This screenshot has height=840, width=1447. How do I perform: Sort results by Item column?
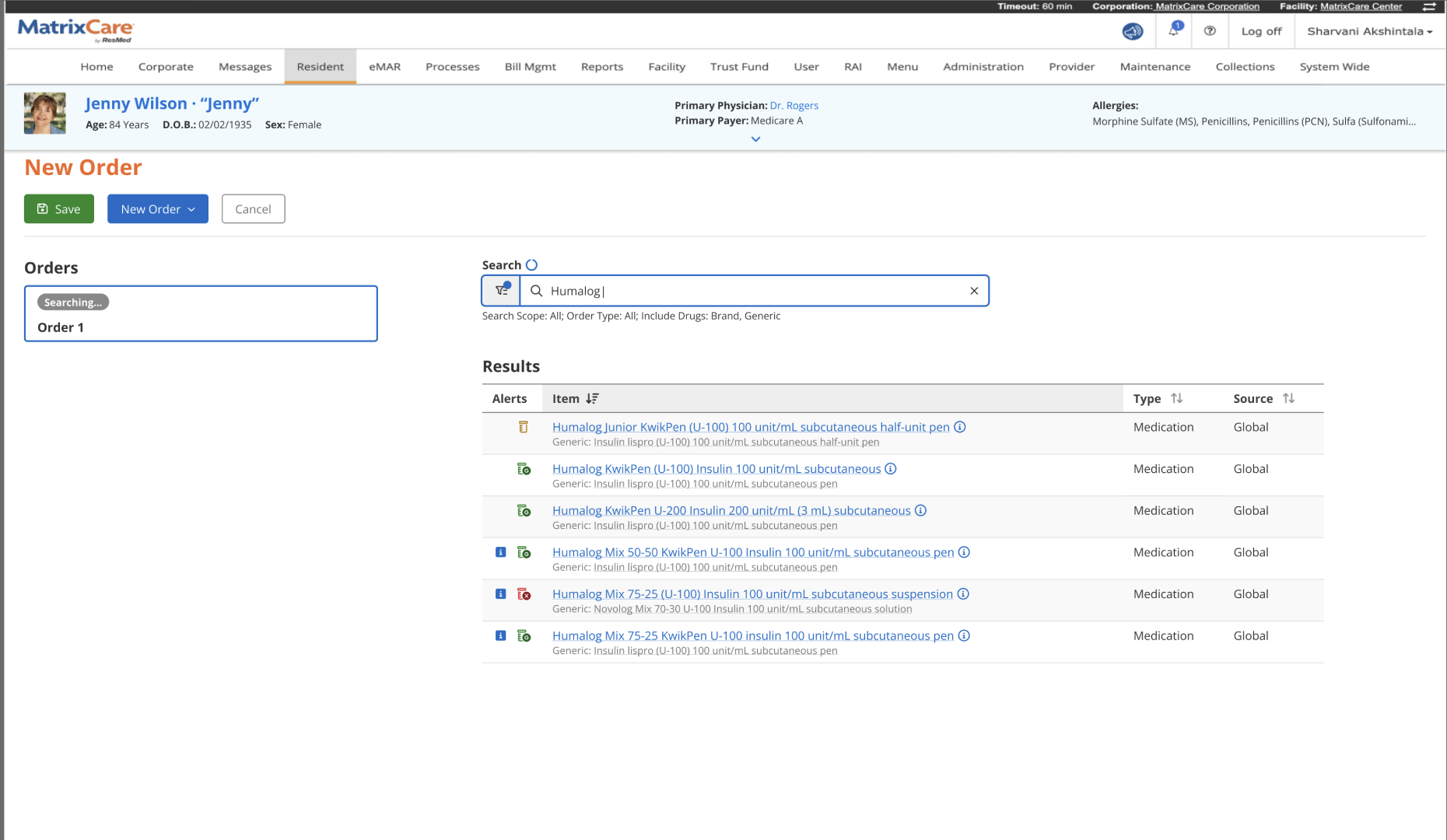[592, 398]
